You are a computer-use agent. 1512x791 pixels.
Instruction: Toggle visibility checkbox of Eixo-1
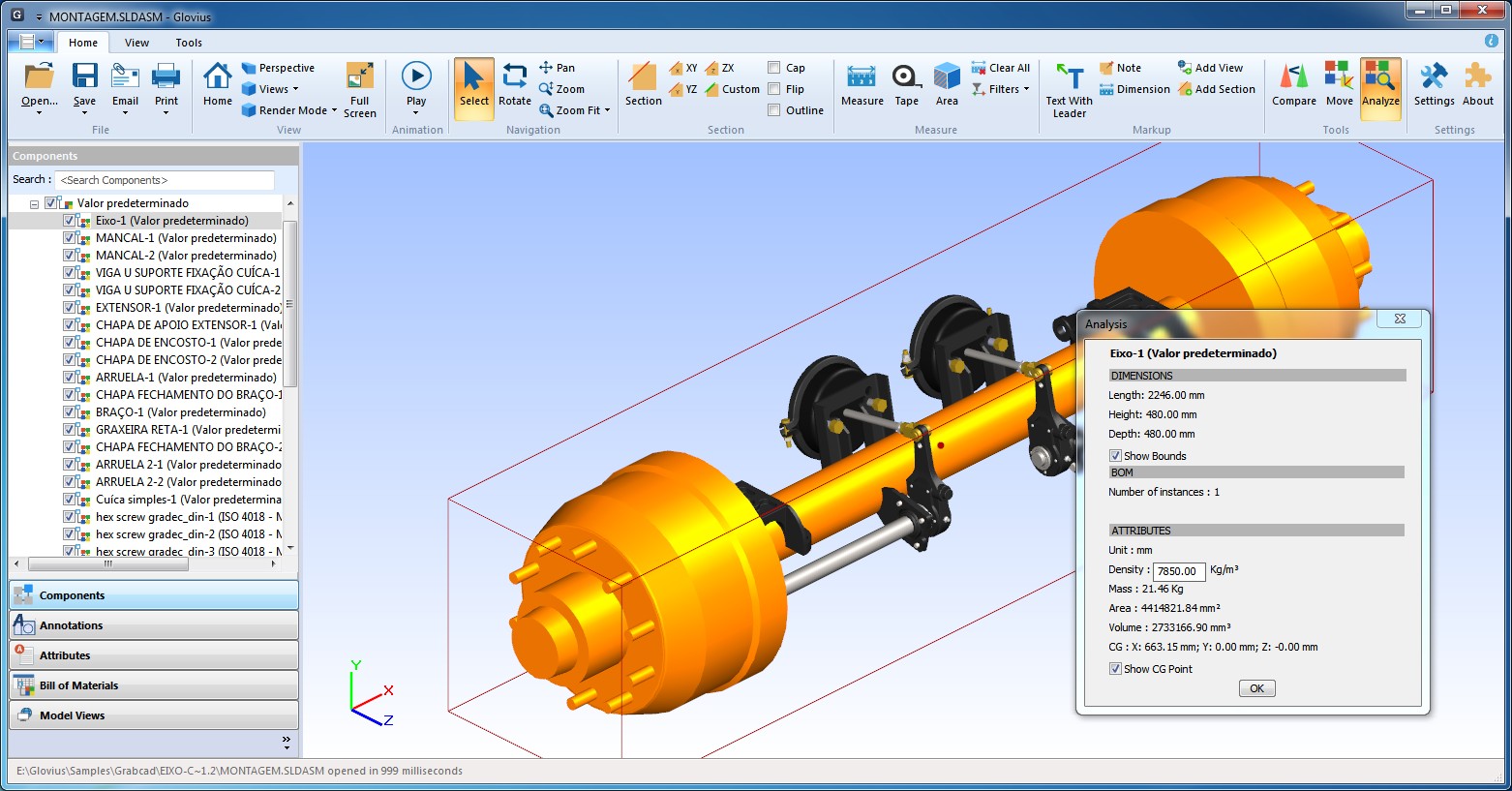click(70, 221)
